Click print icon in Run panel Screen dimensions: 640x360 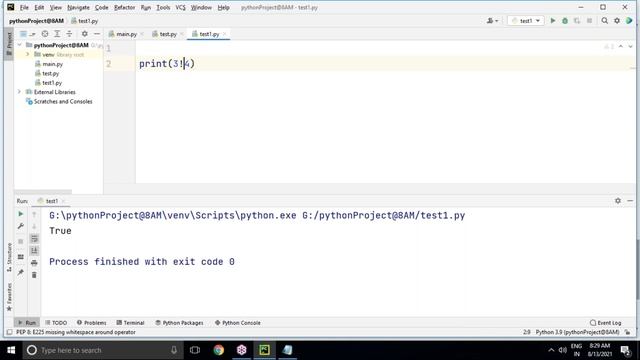[x=34, y=263]
